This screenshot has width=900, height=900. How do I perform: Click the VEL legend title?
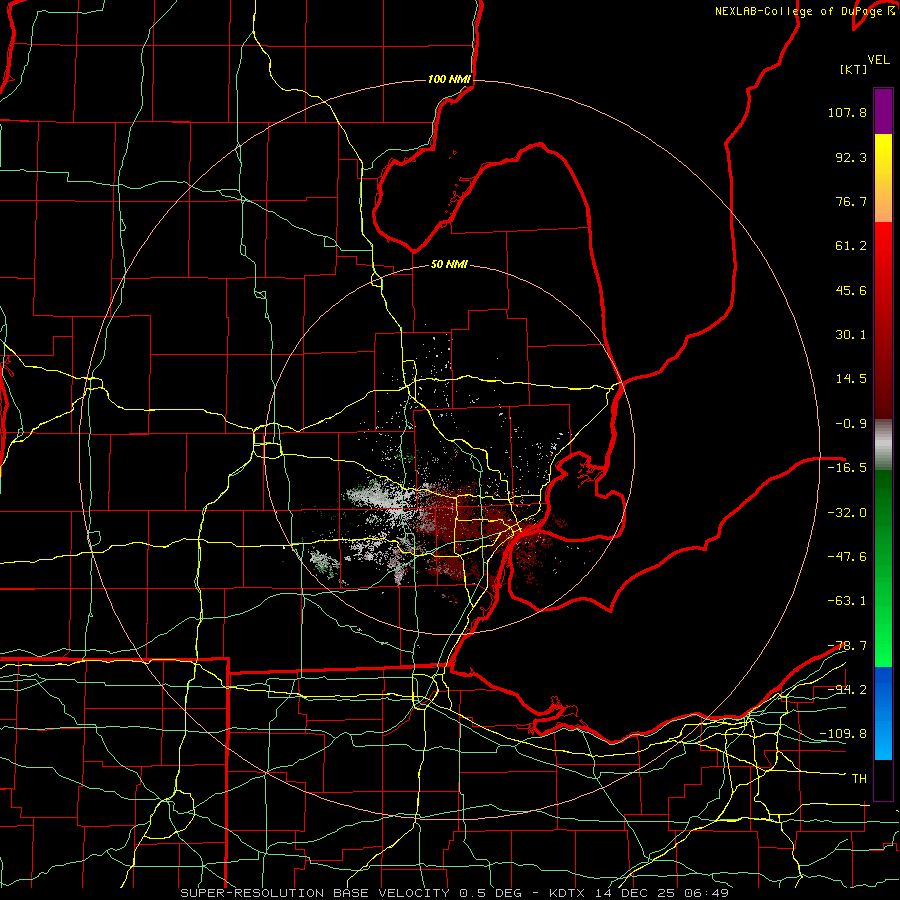878,60
